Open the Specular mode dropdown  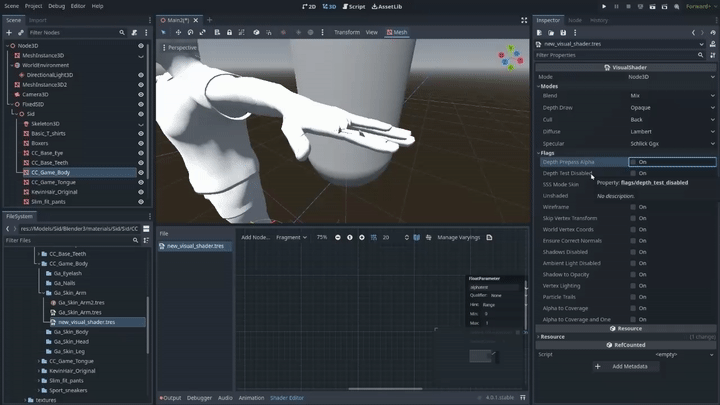pyautogui.click(x=672, y=143)
